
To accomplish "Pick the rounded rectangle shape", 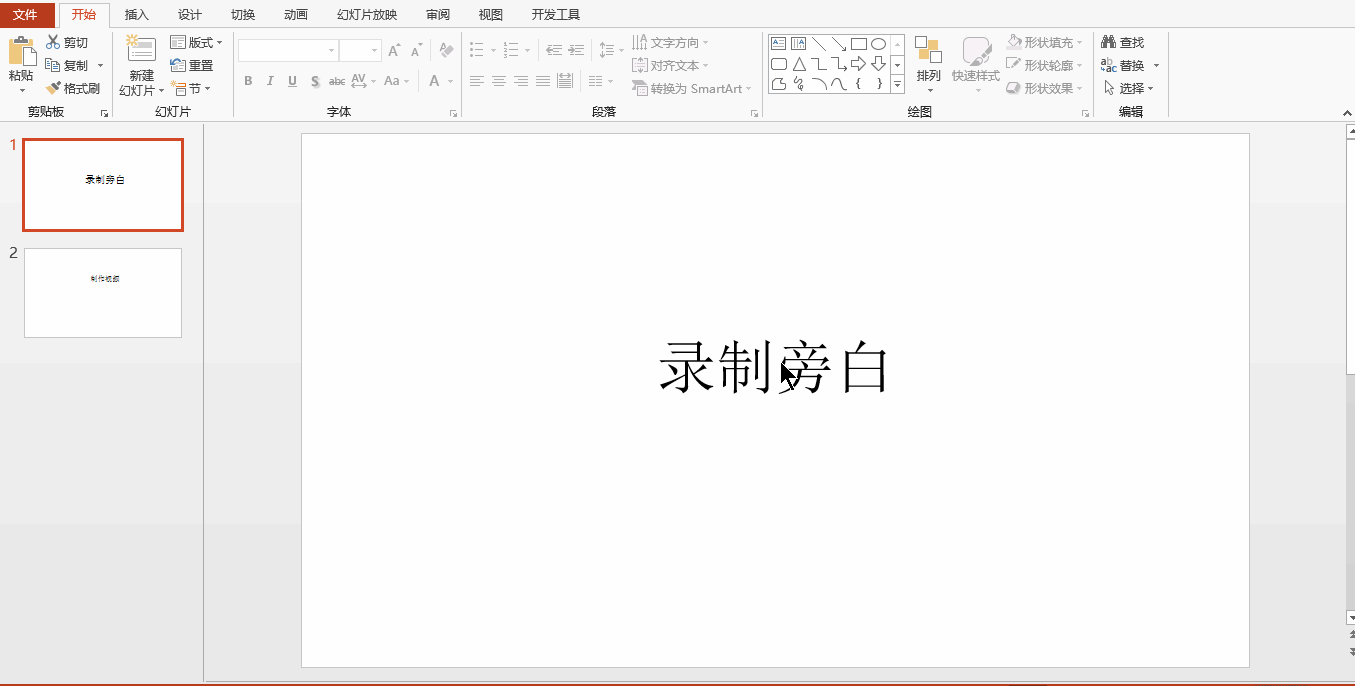I will [779, 64].
